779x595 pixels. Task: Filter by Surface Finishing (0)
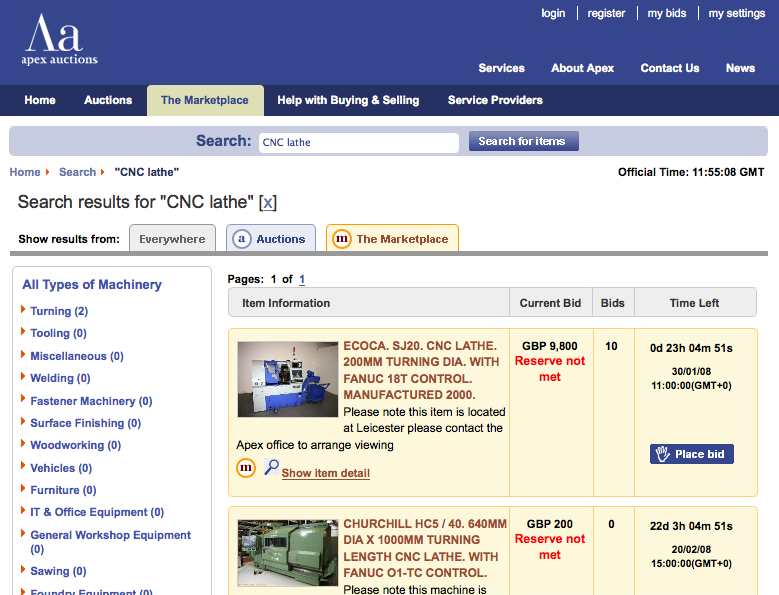85,423
